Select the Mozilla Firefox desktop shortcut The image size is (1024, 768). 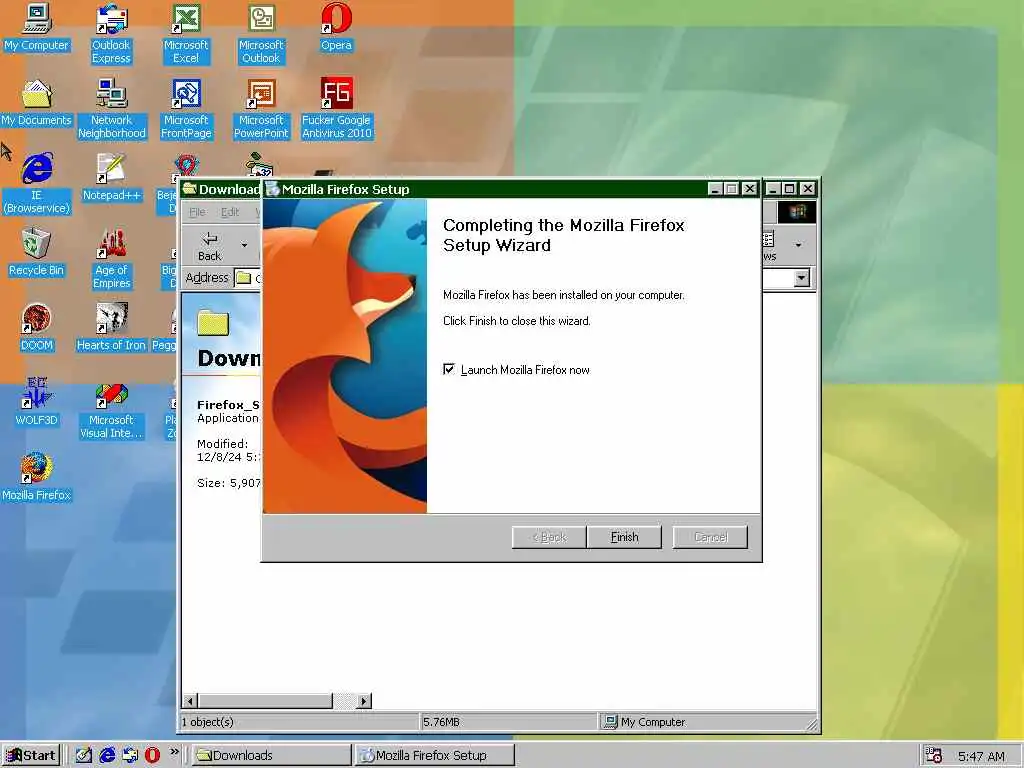tap(37, 478)
